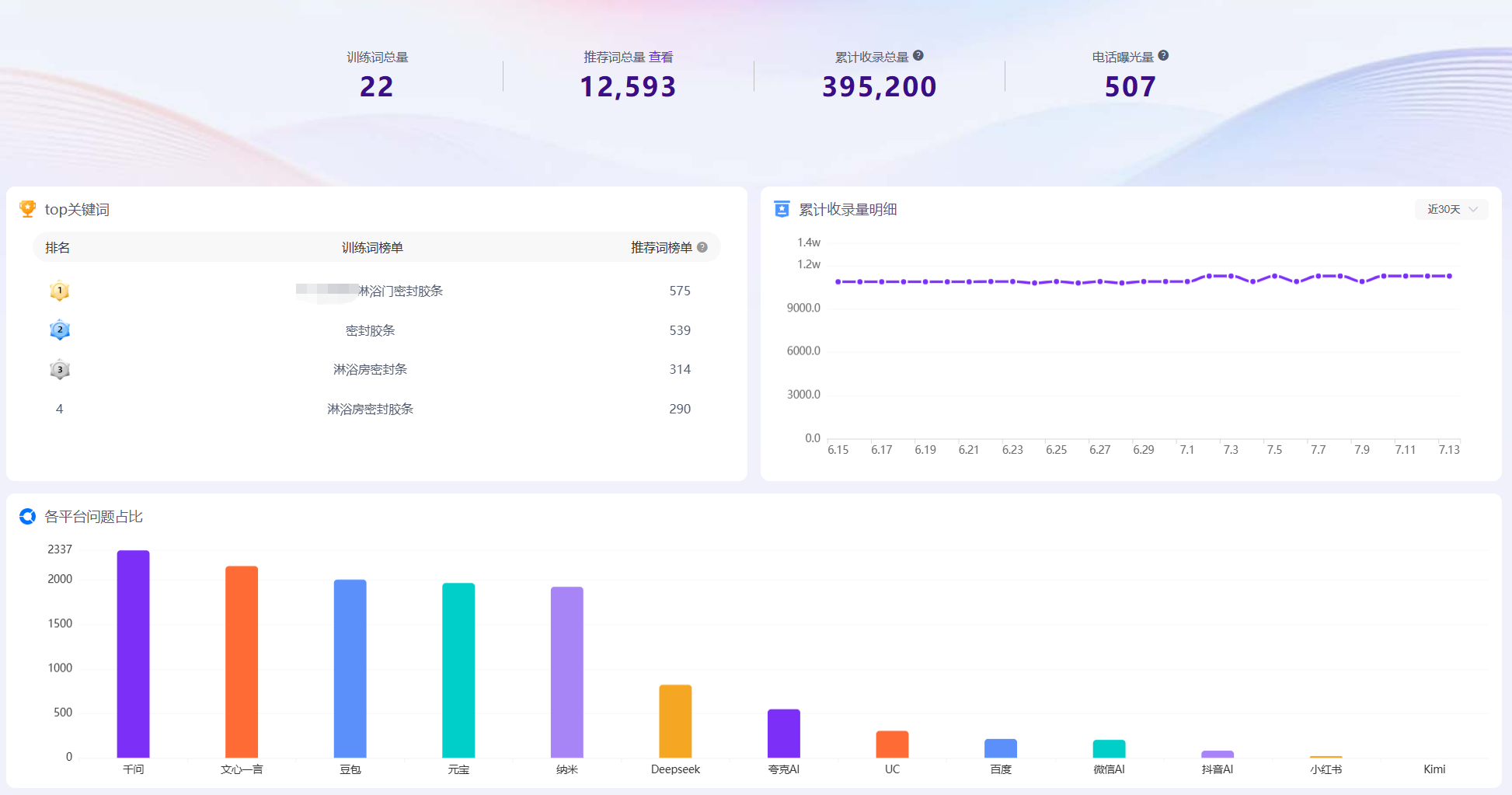Click the 推荐词榜单 column header
1512x795 pixels.
661,247
